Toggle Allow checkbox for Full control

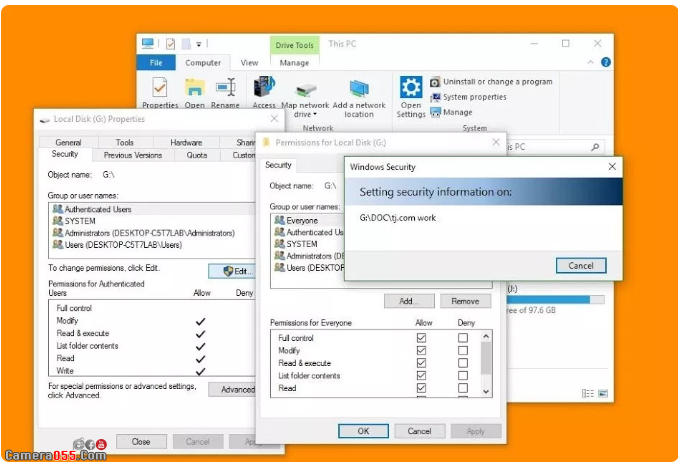tap(421, 338)
